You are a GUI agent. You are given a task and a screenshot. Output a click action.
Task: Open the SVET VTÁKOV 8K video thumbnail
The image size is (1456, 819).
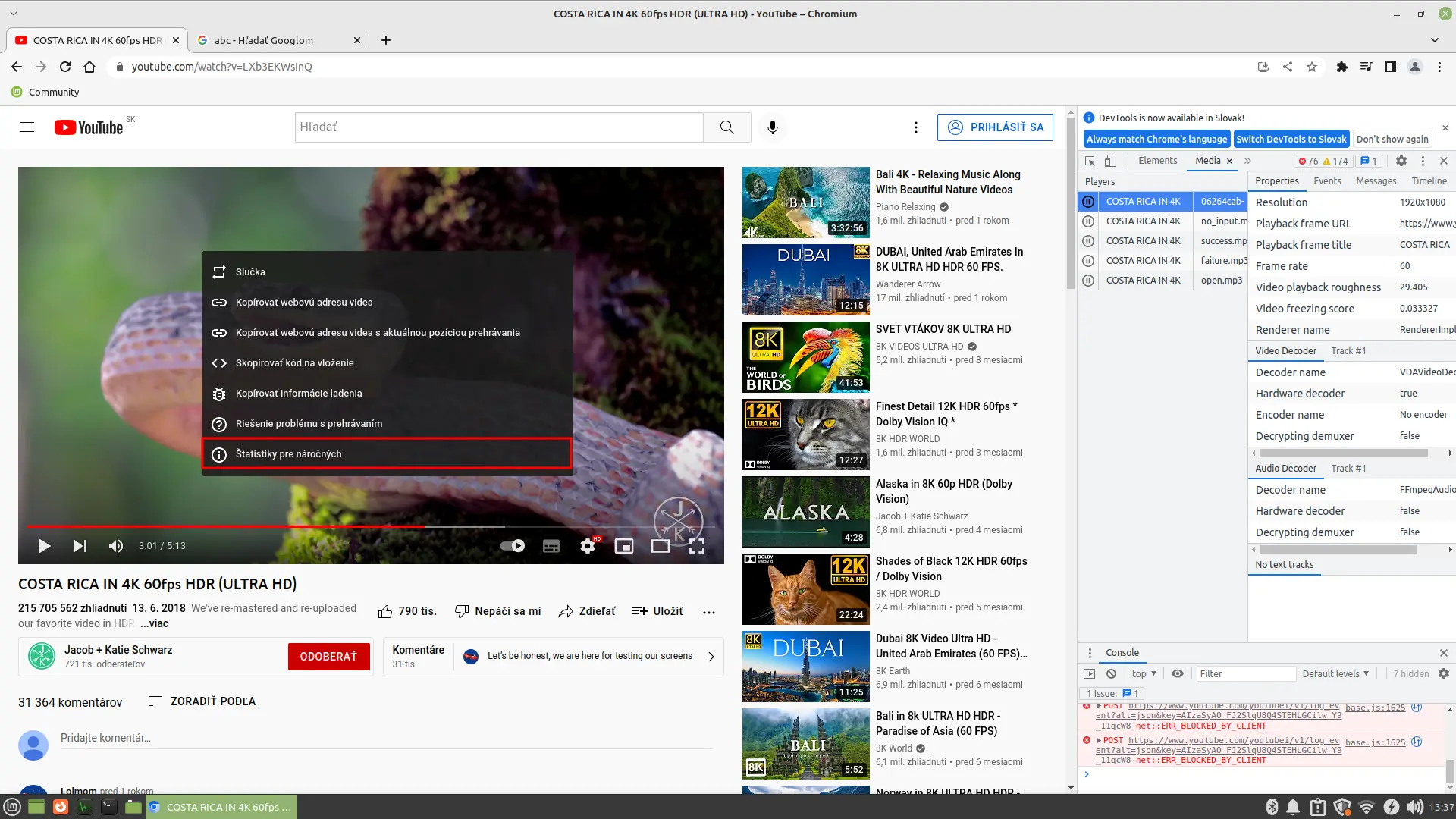coord(806,357)
